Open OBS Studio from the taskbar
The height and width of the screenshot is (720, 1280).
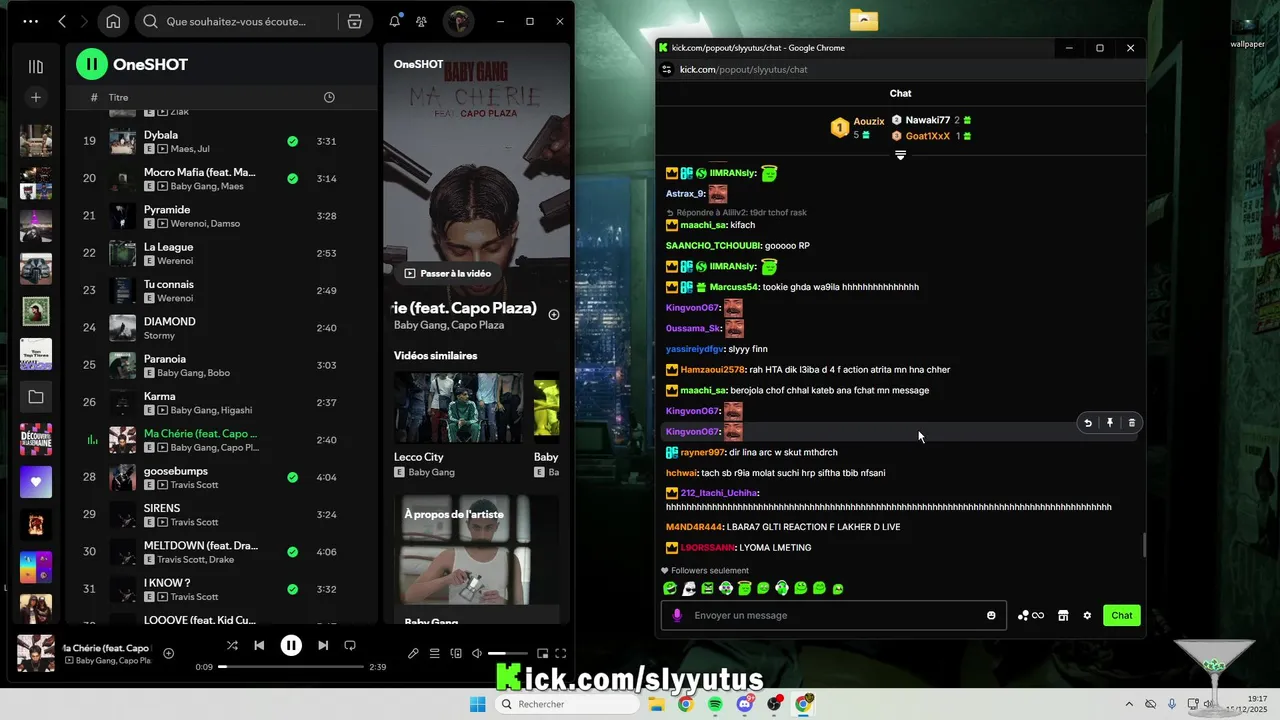tap(774, 704)
